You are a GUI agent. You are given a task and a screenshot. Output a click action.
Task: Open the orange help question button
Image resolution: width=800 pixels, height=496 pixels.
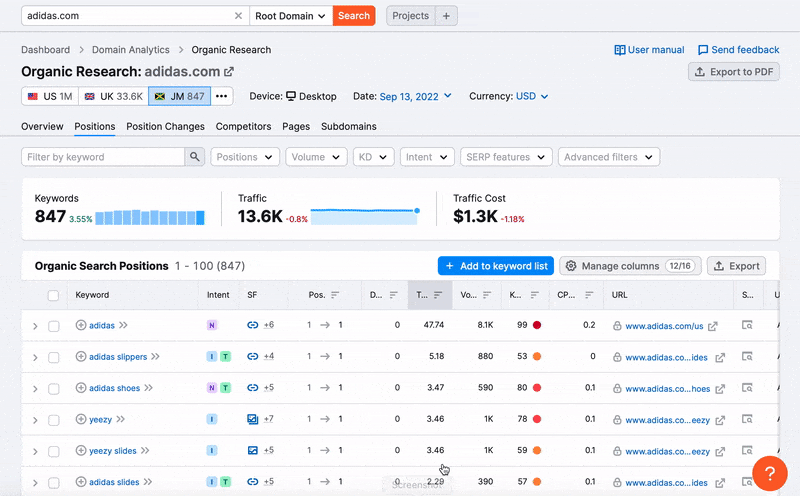click(770, 474)
